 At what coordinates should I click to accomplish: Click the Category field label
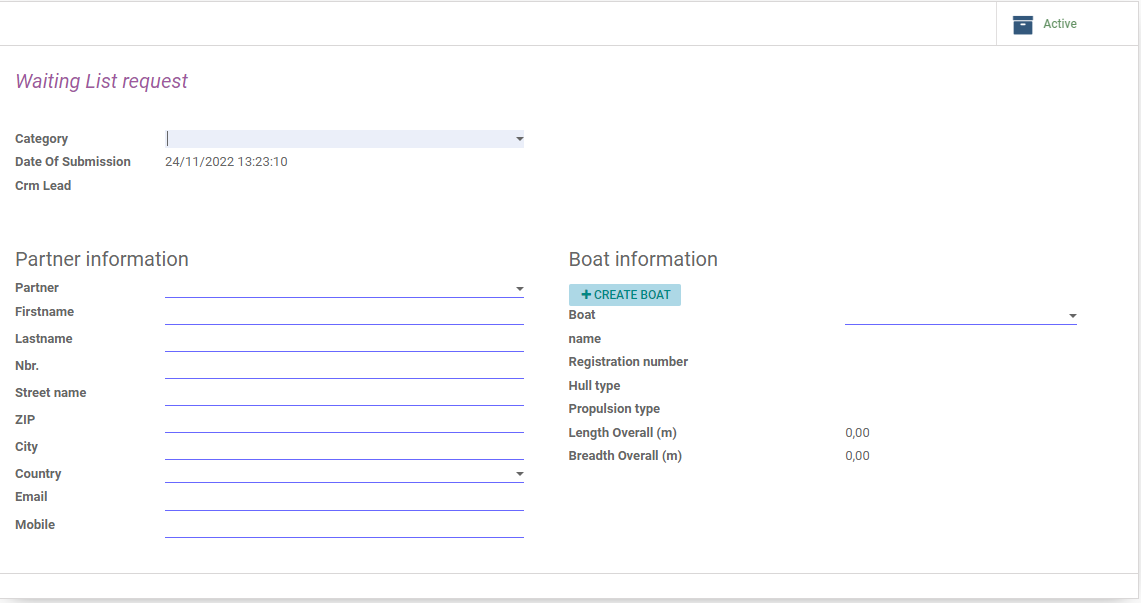(41, 138)
